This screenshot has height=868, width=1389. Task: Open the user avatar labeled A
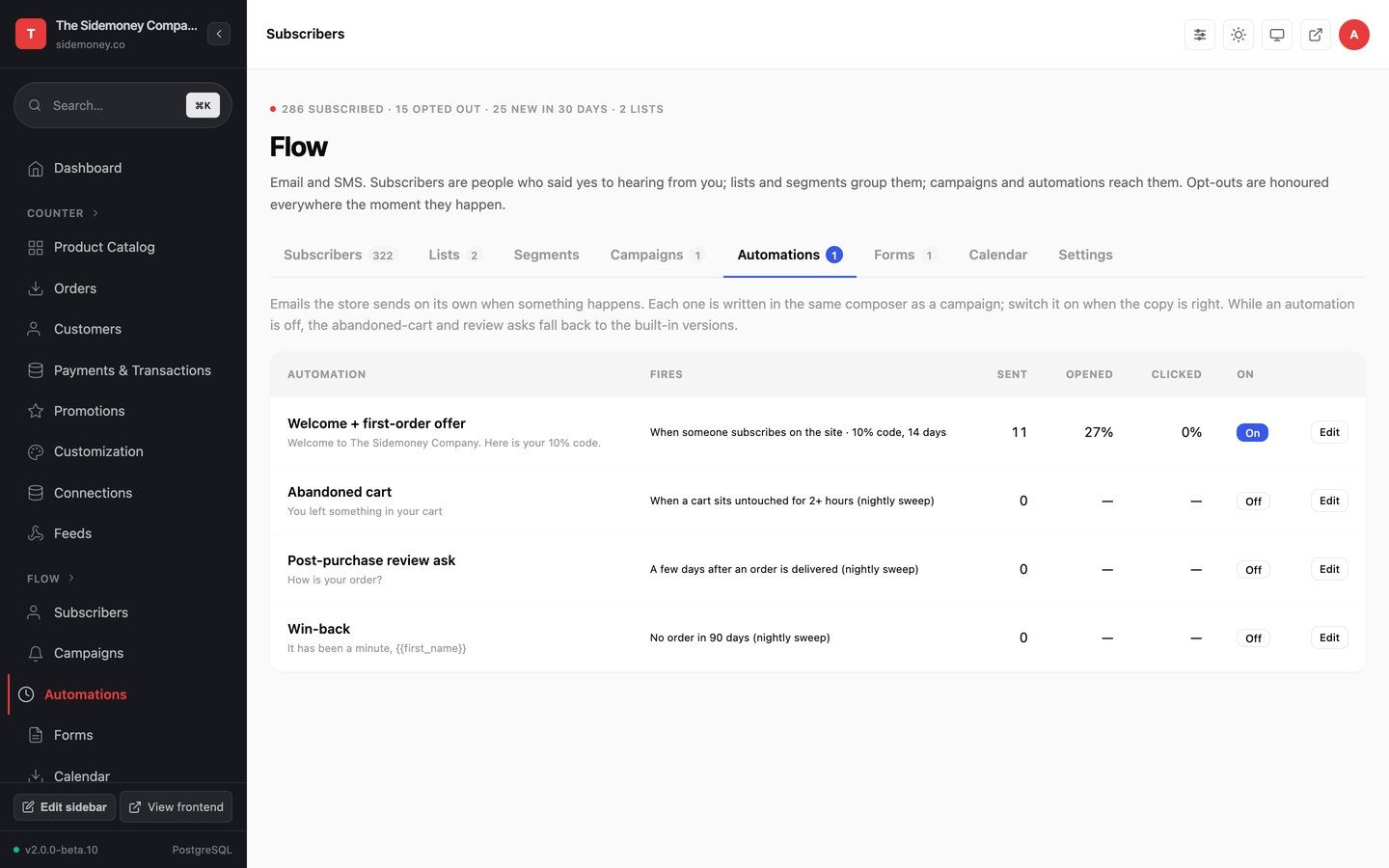1354,35
